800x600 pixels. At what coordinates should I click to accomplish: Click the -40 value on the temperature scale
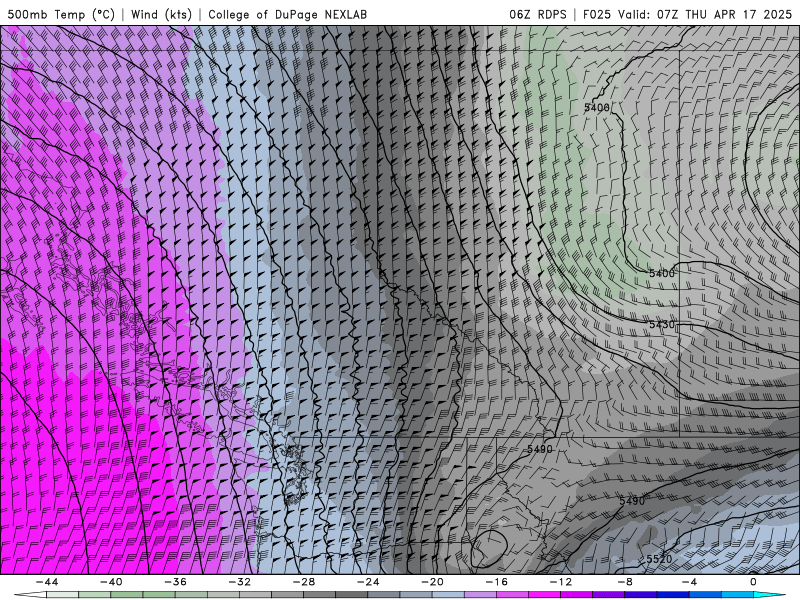pyautogui.click(x=111, y=582)
